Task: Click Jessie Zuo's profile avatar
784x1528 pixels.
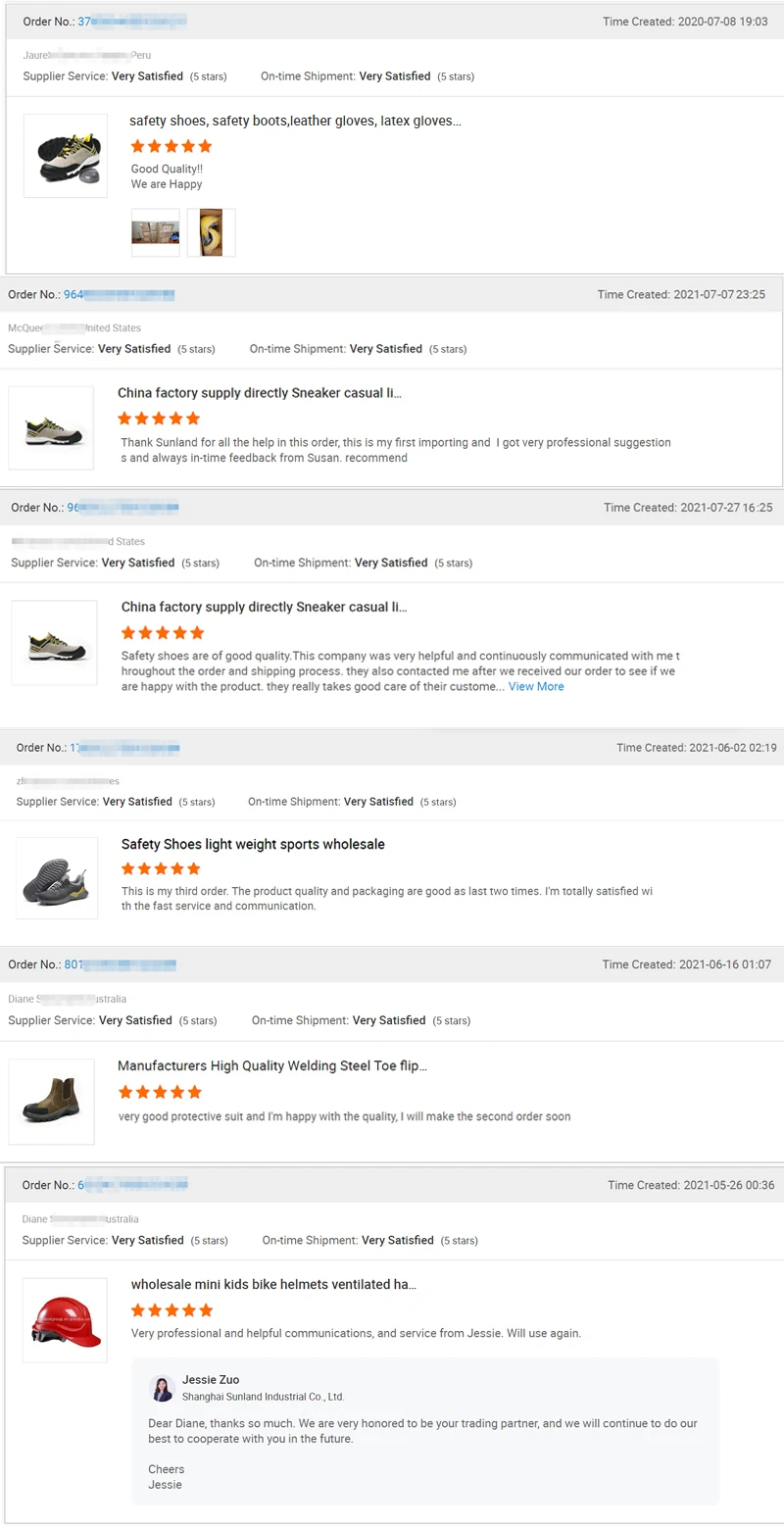Action: [x=162, y=1388]
